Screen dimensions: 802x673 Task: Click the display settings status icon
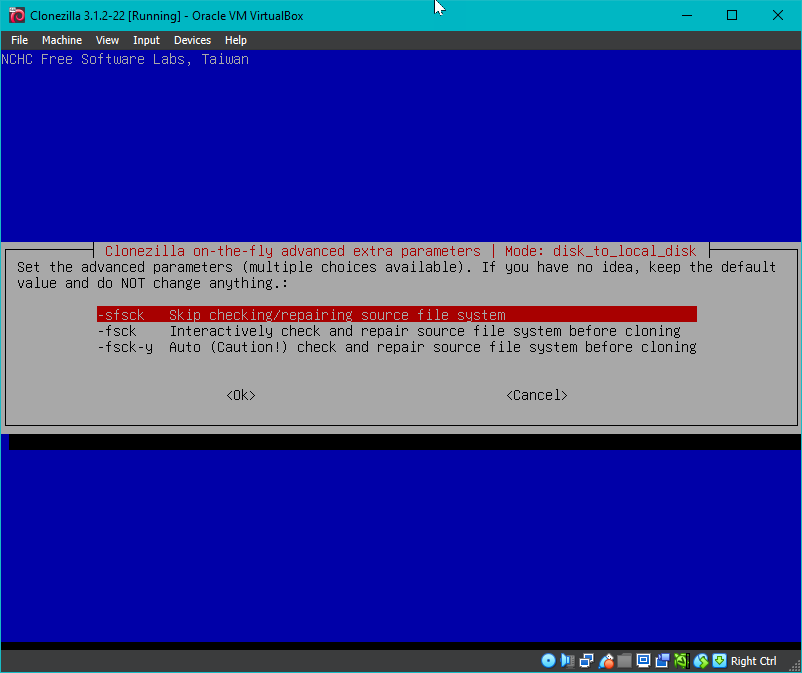click(x=644, y=661)
